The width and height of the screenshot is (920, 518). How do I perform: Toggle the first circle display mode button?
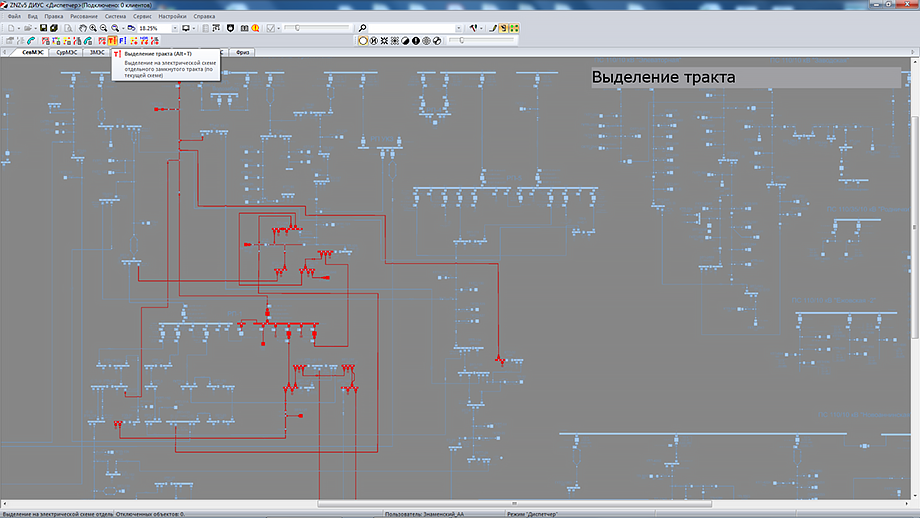point(363,40)
